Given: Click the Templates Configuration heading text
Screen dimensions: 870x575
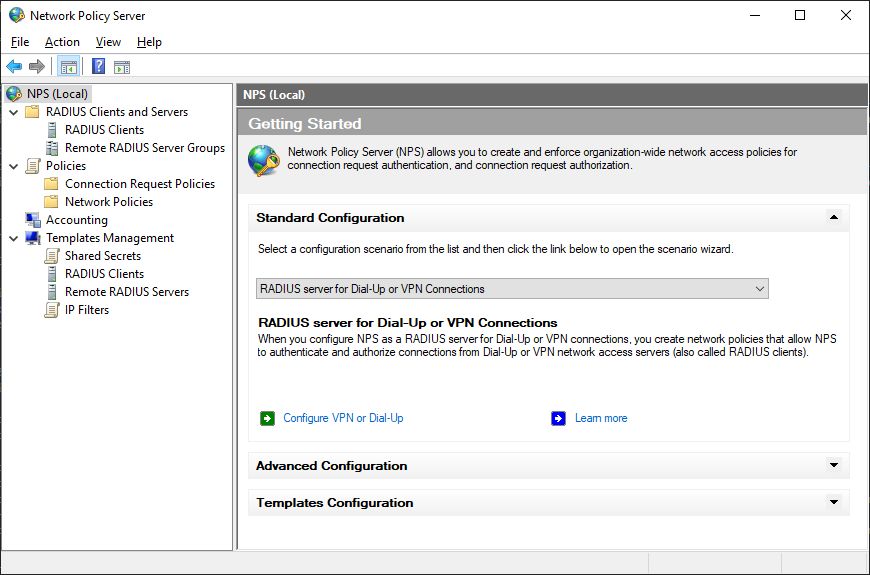Looking at the screenshot, I should [335, 503].
